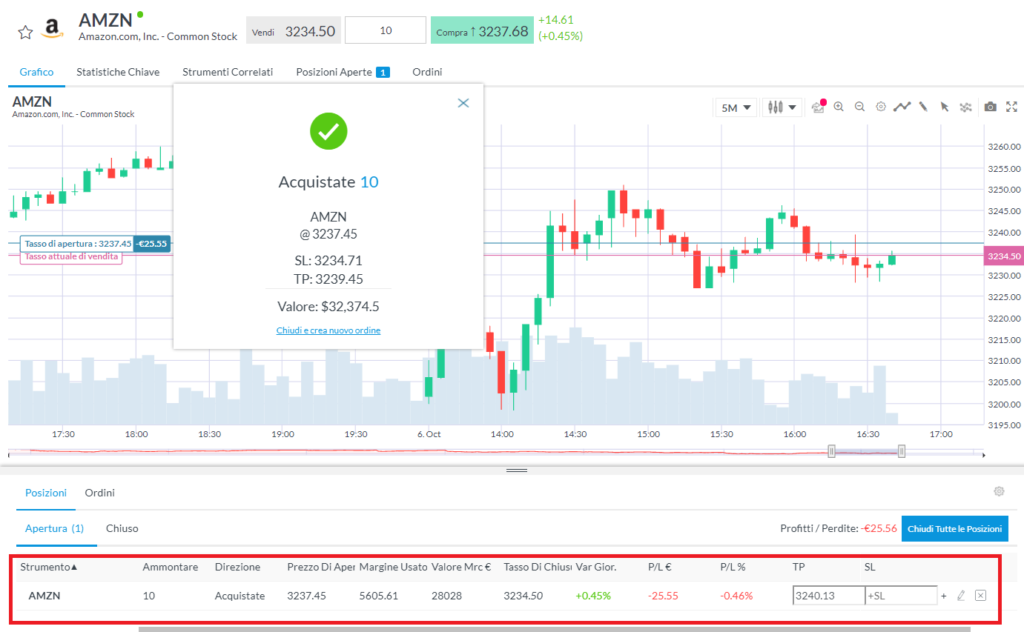This screenshot has width=1024, height=632.
Task: Open the Posizioni Aperte tab
Action: (x=342, y=72)
